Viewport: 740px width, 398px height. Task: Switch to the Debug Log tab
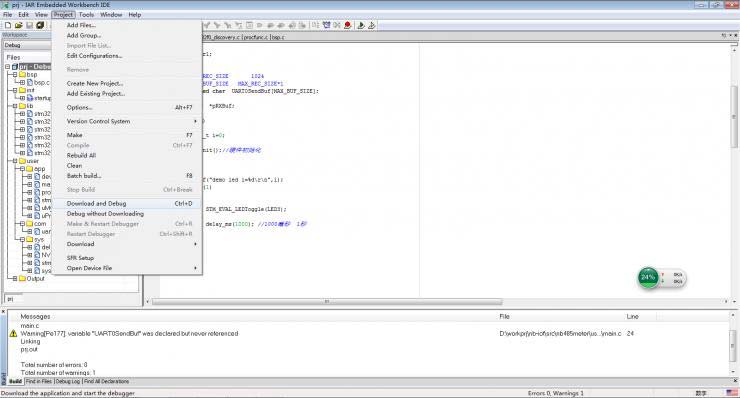[68, 381]
